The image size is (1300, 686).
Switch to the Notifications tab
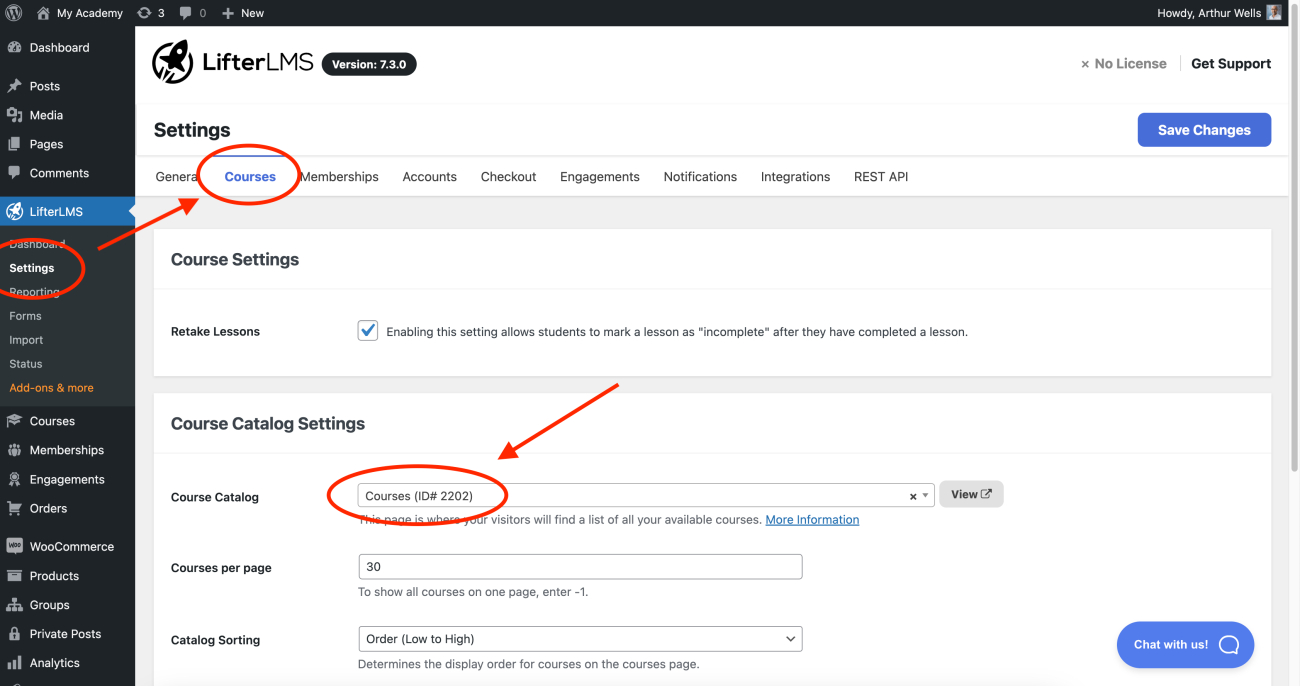coord(700,177)
